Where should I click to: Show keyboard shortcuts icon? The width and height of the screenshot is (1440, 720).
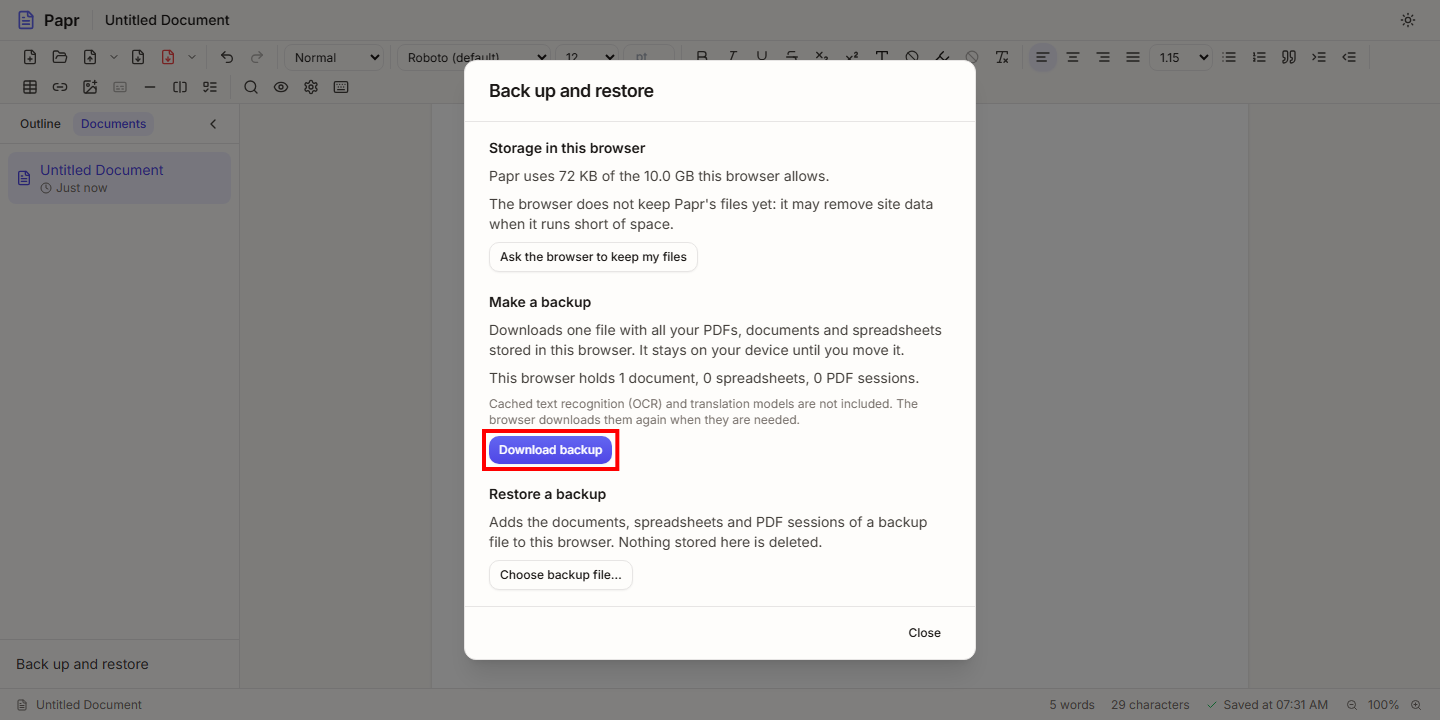(341, 87)
